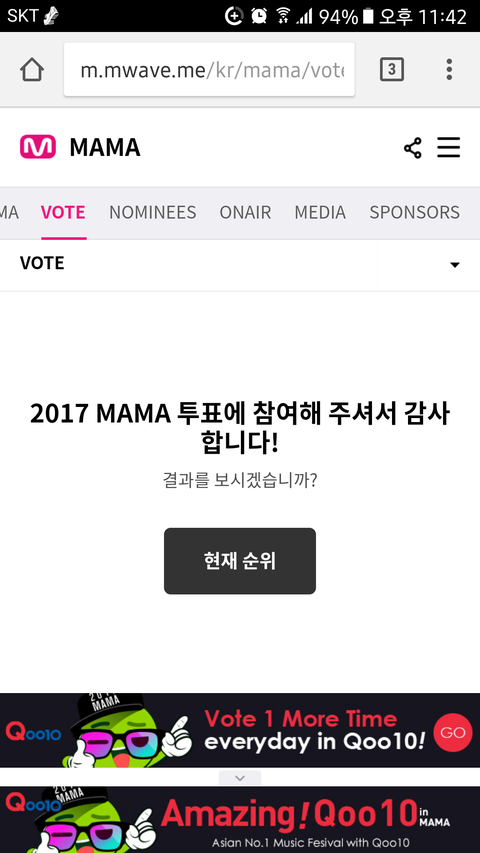Tap the battery status icon
480x853 pixels.
pos(368,16)
